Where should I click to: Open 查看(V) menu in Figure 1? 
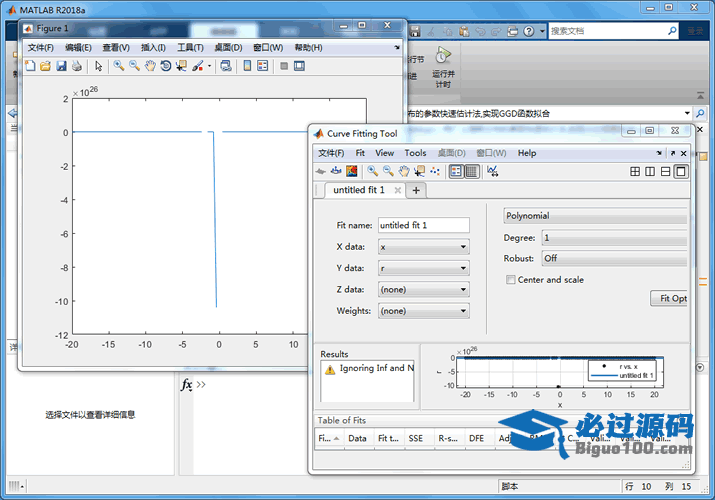click(116, 47)
